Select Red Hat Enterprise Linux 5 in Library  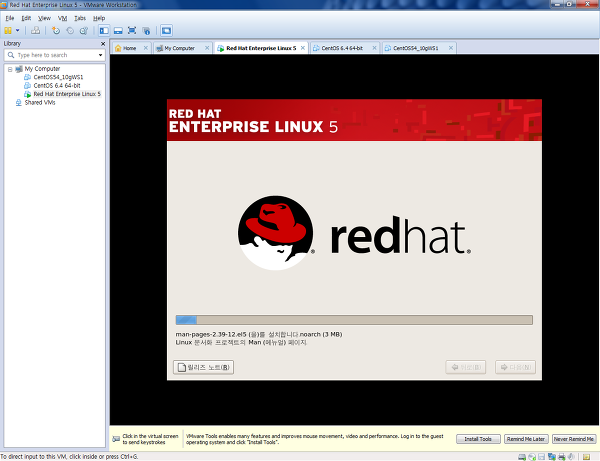click(67, 94)
